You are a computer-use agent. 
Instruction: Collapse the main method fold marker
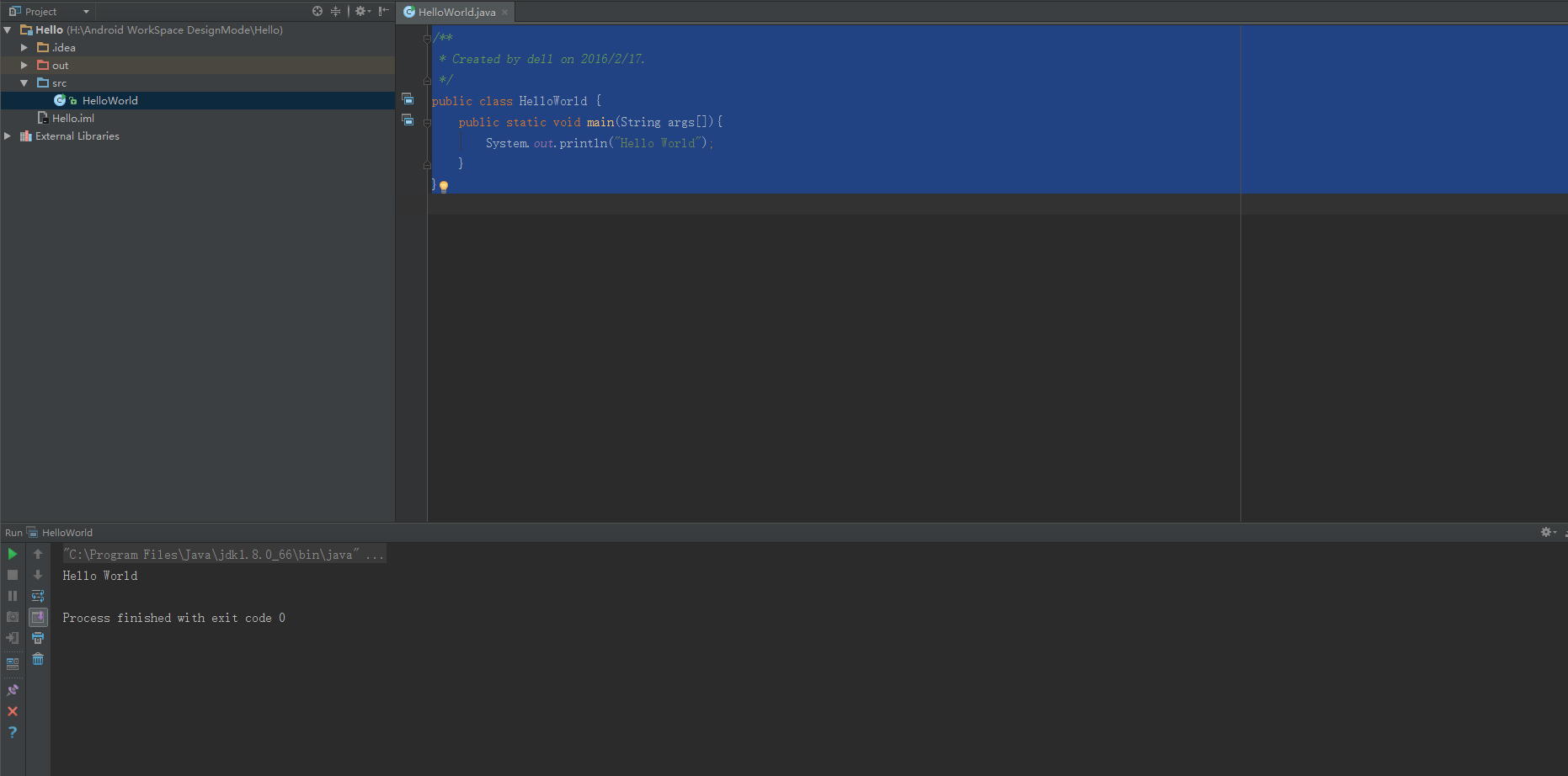(x=427, y=123)
